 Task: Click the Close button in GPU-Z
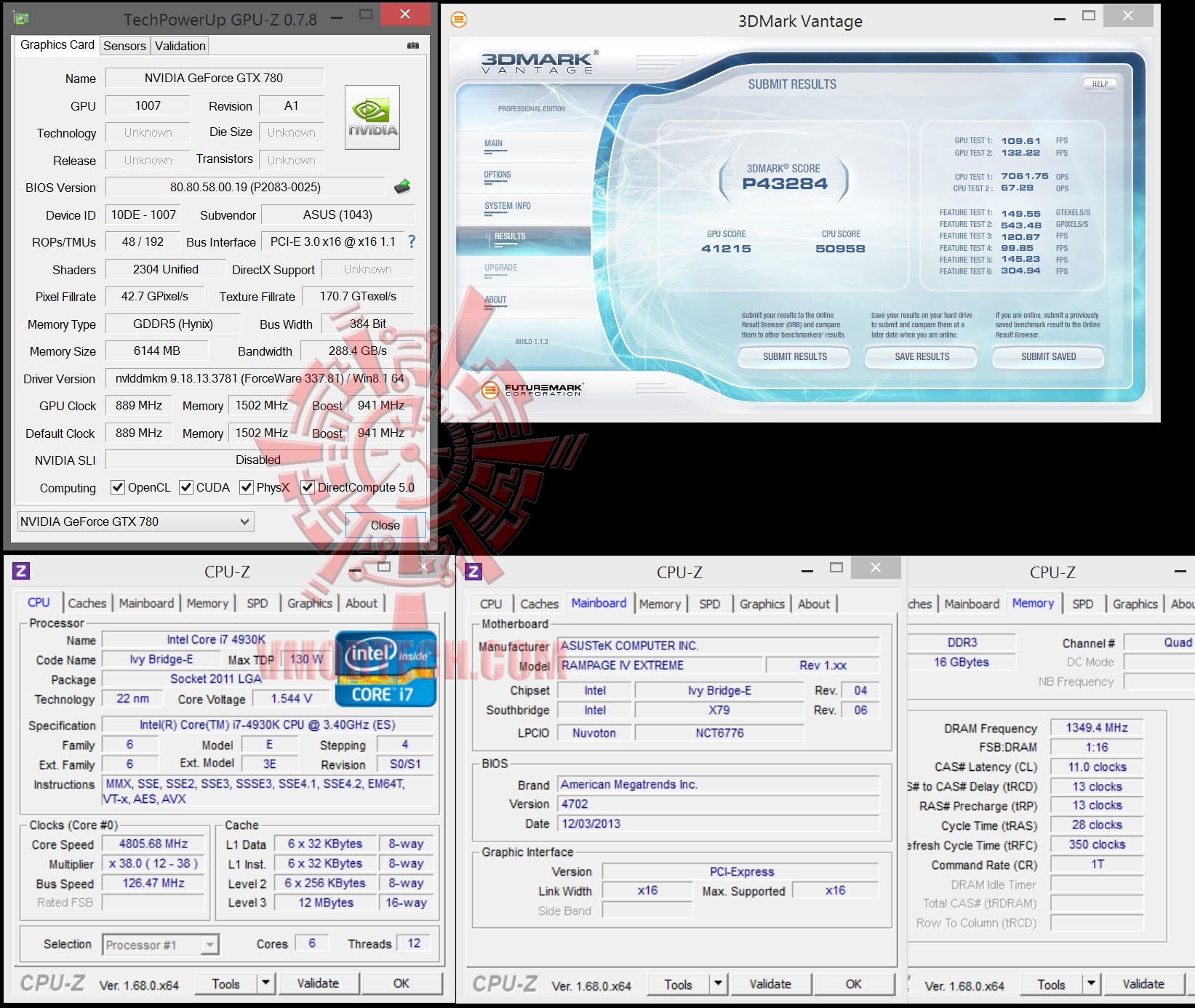click(385, 525)
